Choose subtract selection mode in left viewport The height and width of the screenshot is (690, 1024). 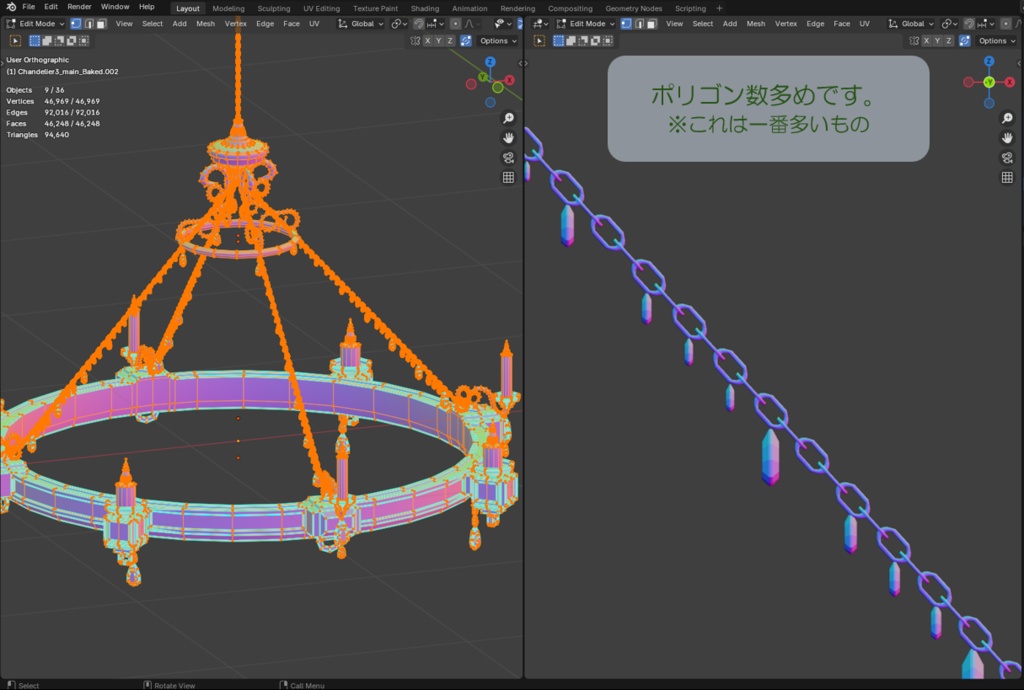(59, 40)
